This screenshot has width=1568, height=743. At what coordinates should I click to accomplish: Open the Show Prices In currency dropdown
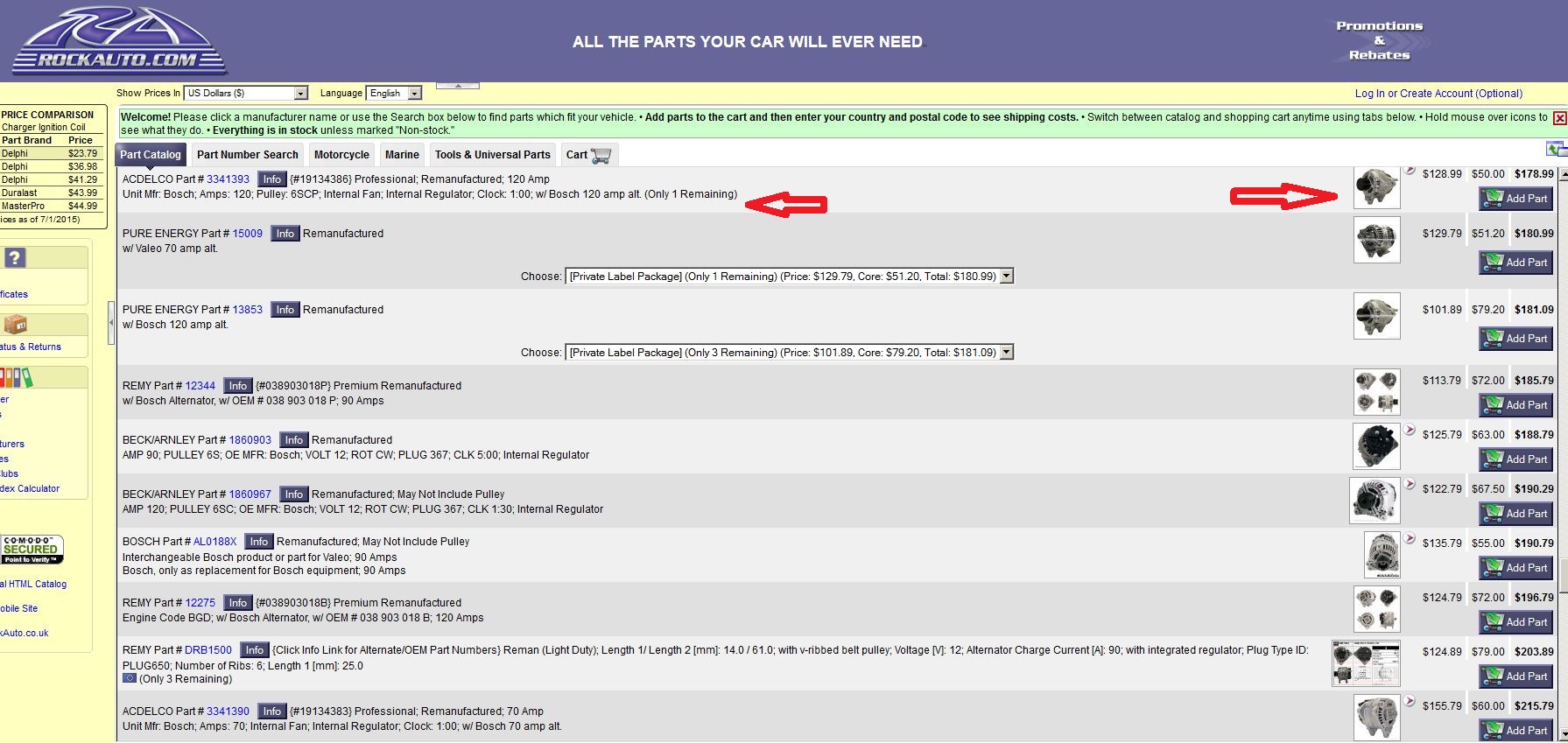[246, 93]
